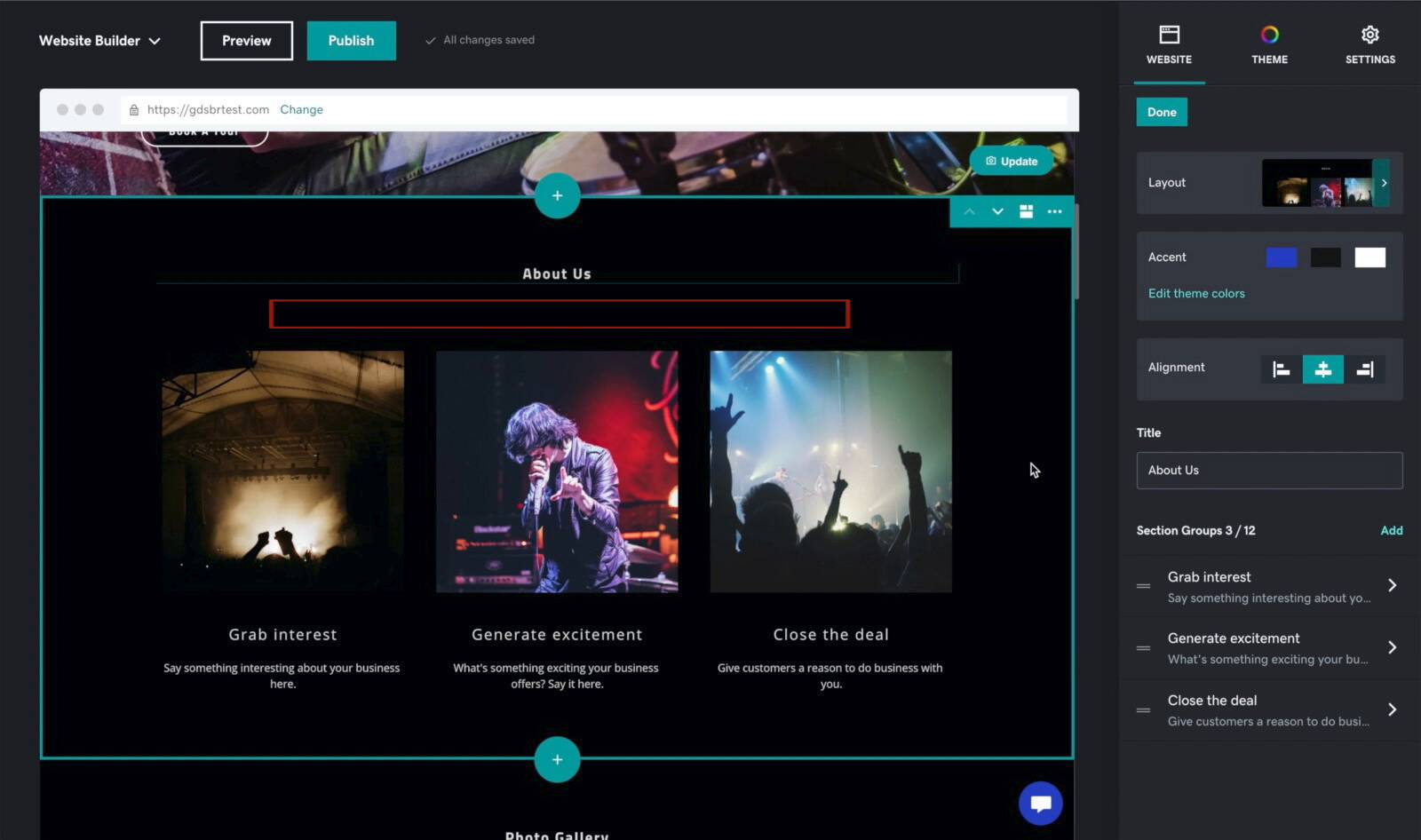Click the Publish button
The width and height of the screenshot is (1421, 840).
(x=351, y=41)
